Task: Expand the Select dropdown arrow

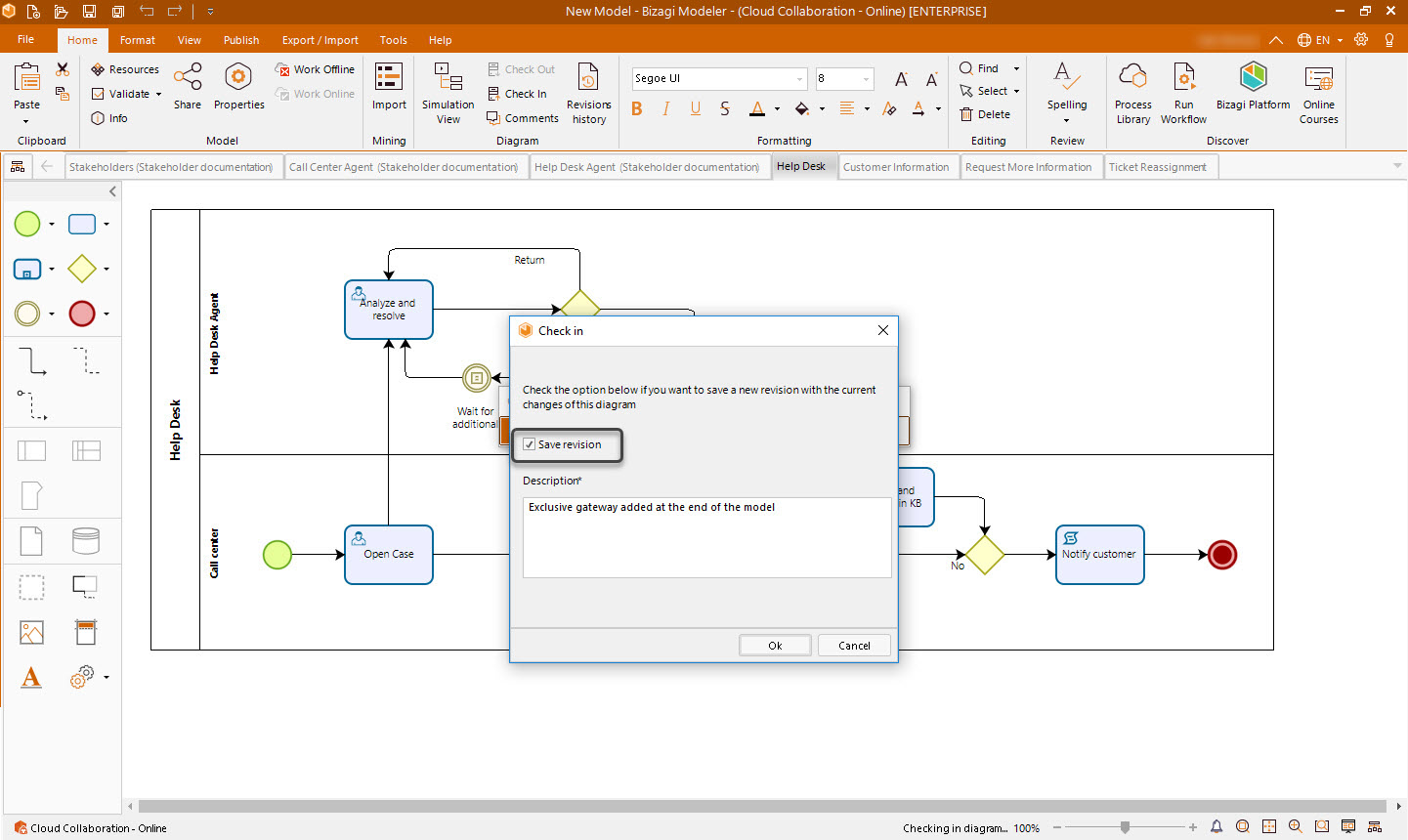Action: (x=1016, y=91)
